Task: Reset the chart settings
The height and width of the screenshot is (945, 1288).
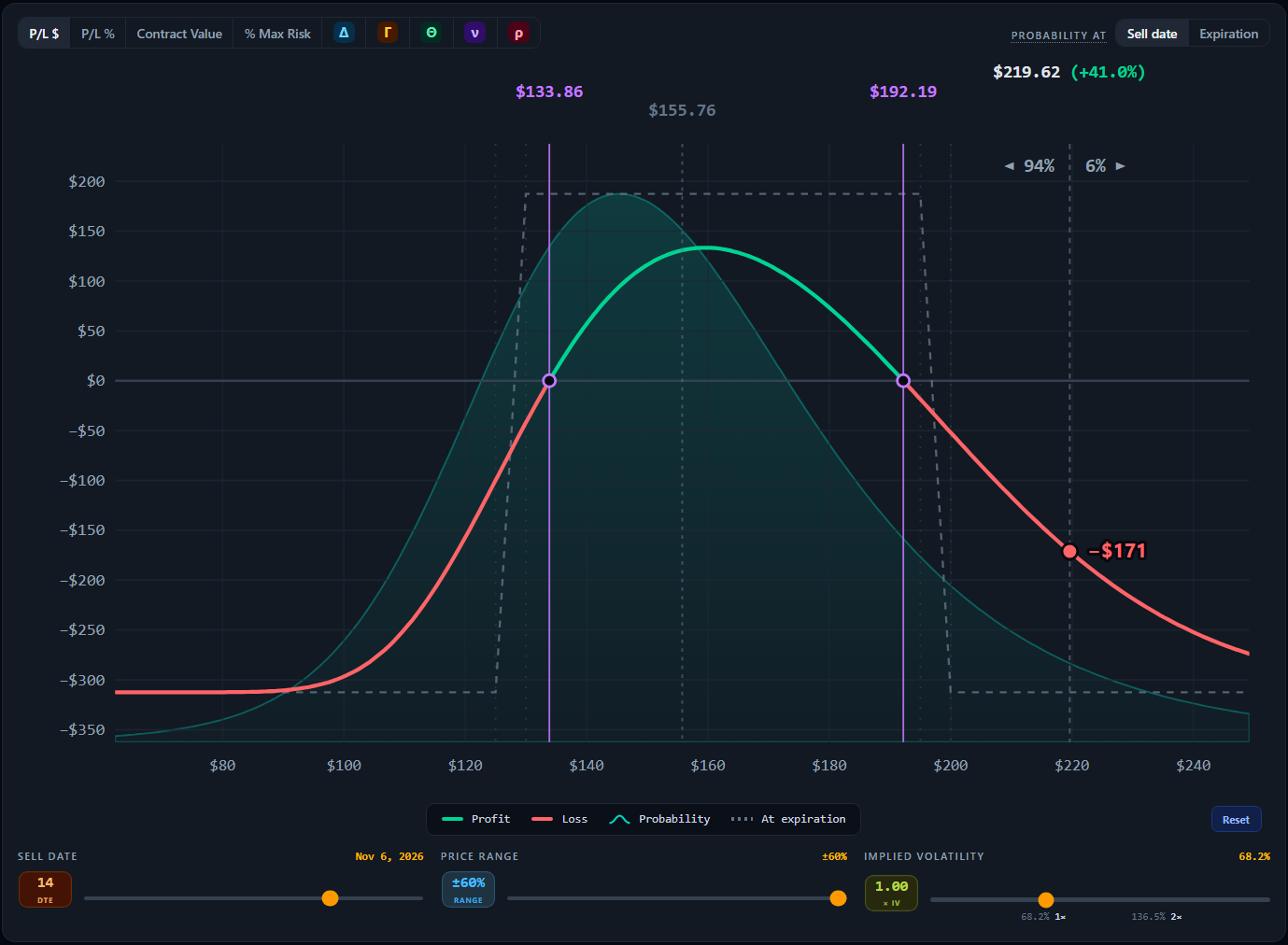Action: tap(1236, 820)
